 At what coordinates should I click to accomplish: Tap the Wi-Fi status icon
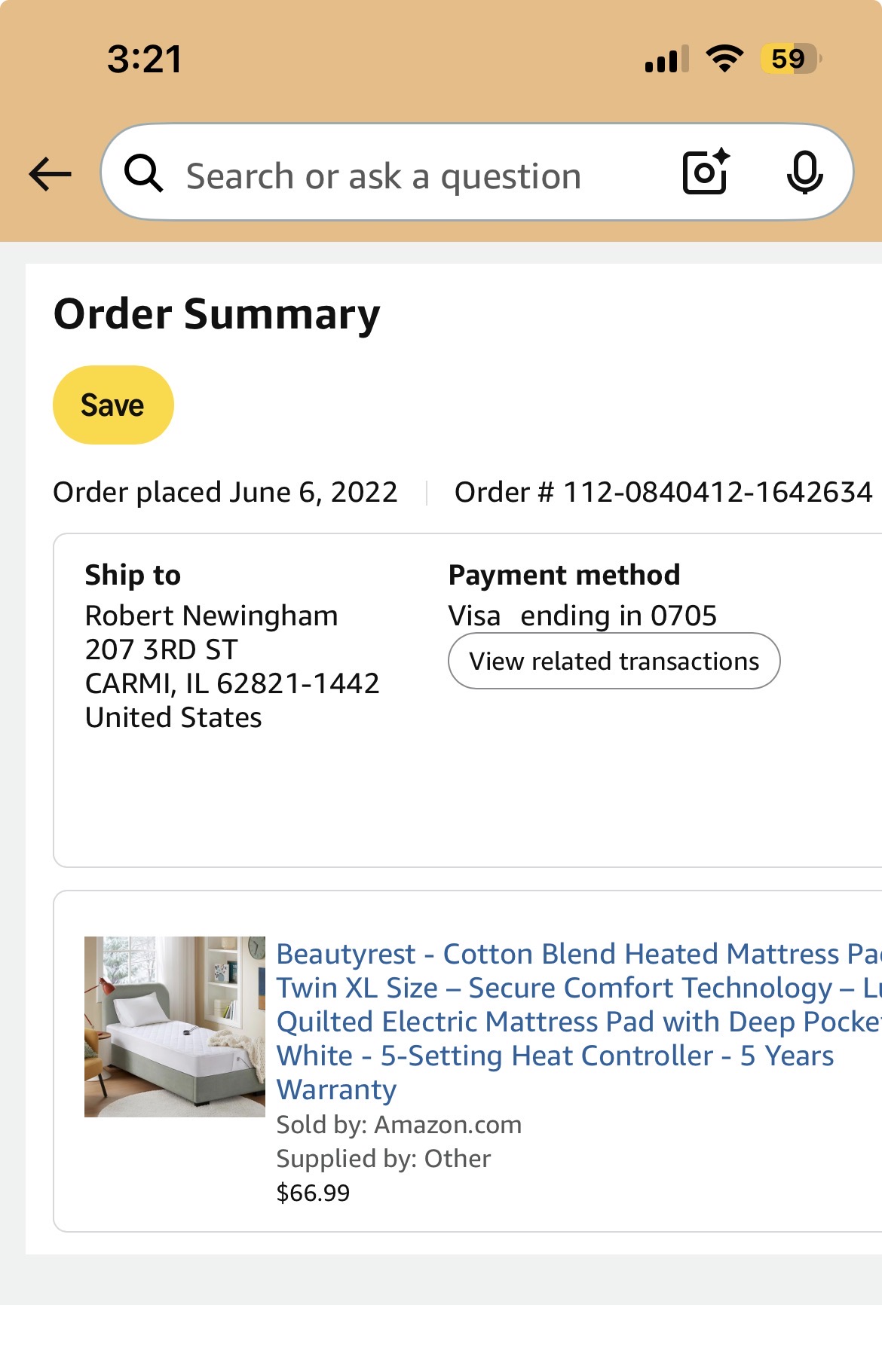[x=724, y=59]
